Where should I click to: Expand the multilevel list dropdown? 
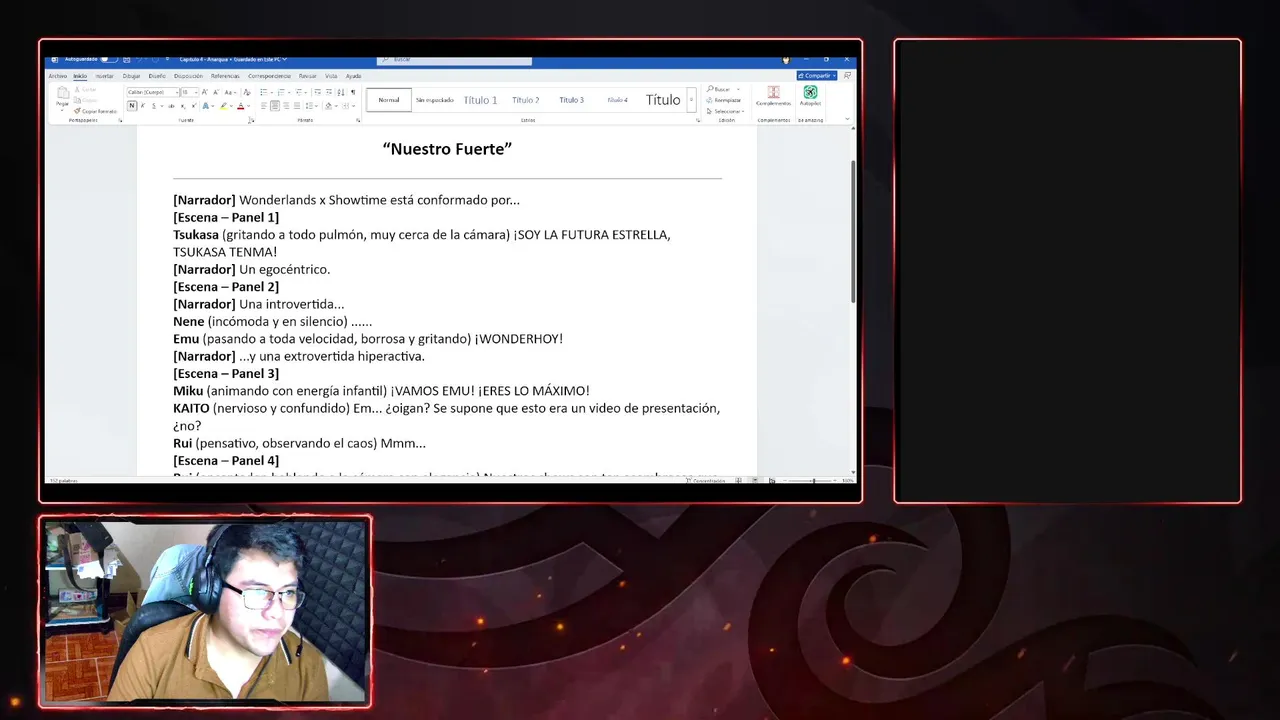306,92
